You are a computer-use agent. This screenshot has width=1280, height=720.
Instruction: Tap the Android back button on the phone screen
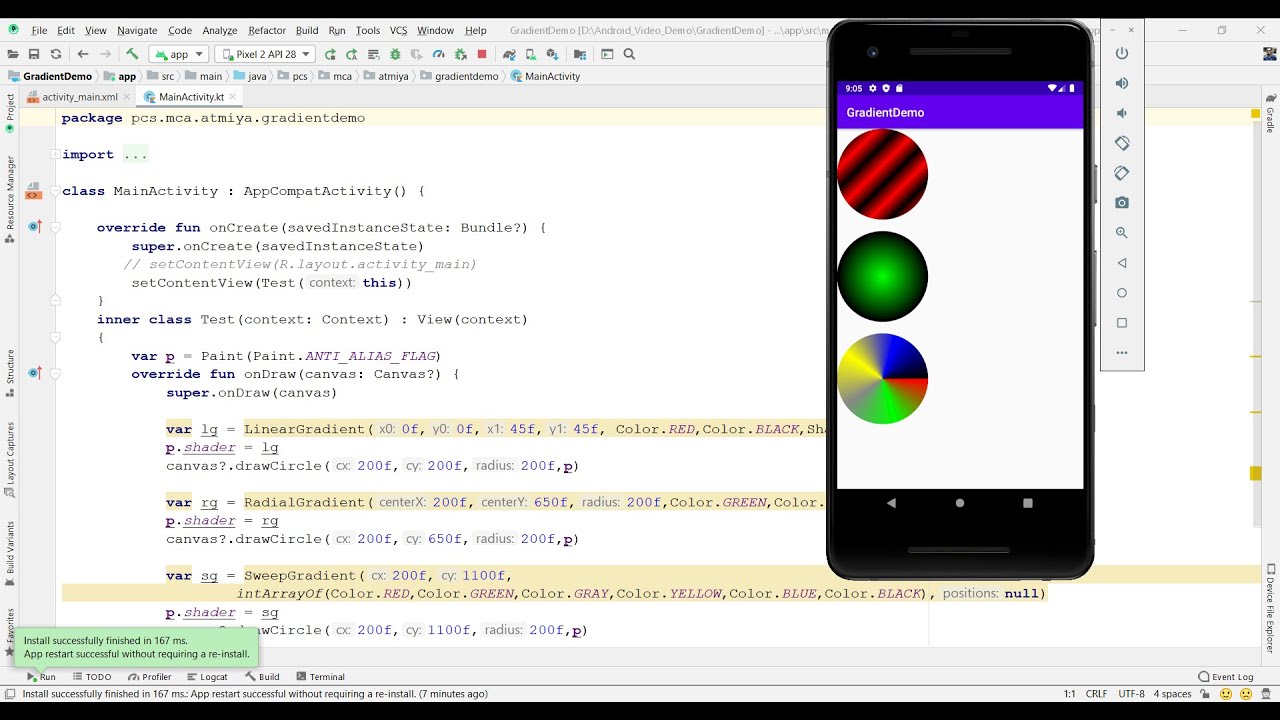[x=892, y=503]
